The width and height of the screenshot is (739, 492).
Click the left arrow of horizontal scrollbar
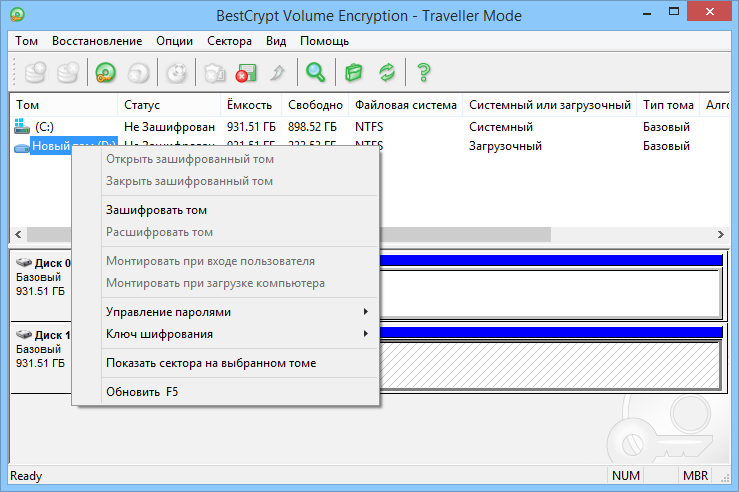[18, 234]
